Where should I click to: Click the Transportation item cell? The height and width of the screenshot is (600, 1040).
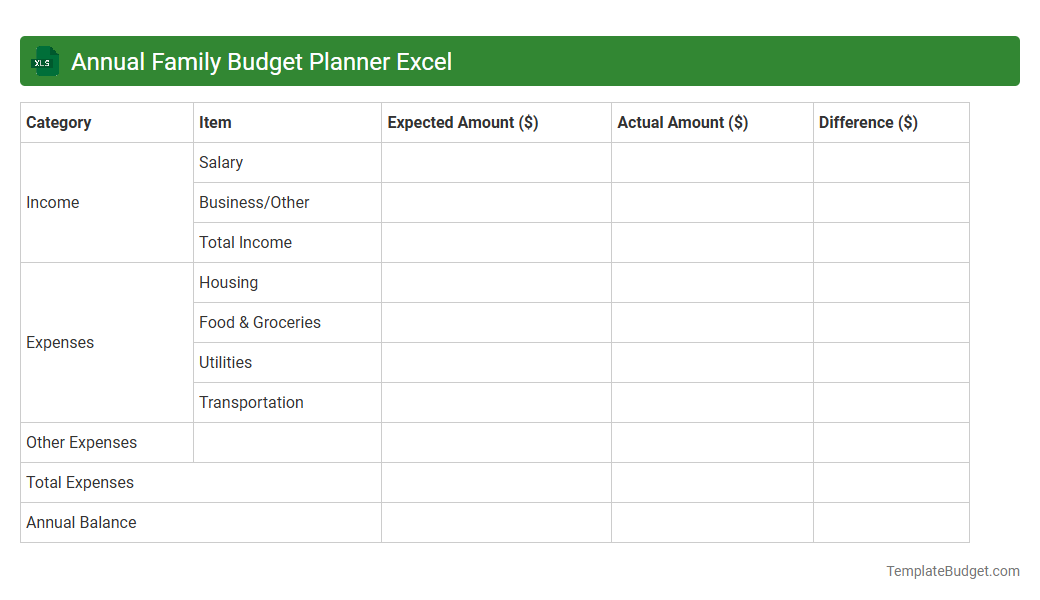coord(251,402)
